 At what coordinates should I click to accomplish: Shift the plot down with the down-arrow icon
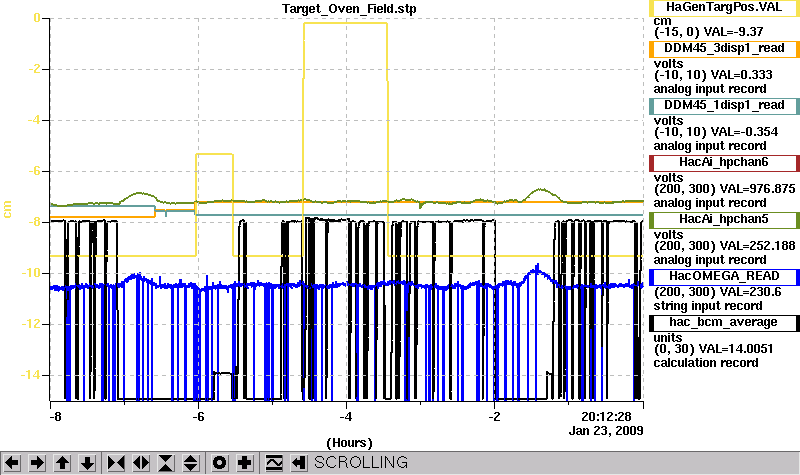pos(87,463)
